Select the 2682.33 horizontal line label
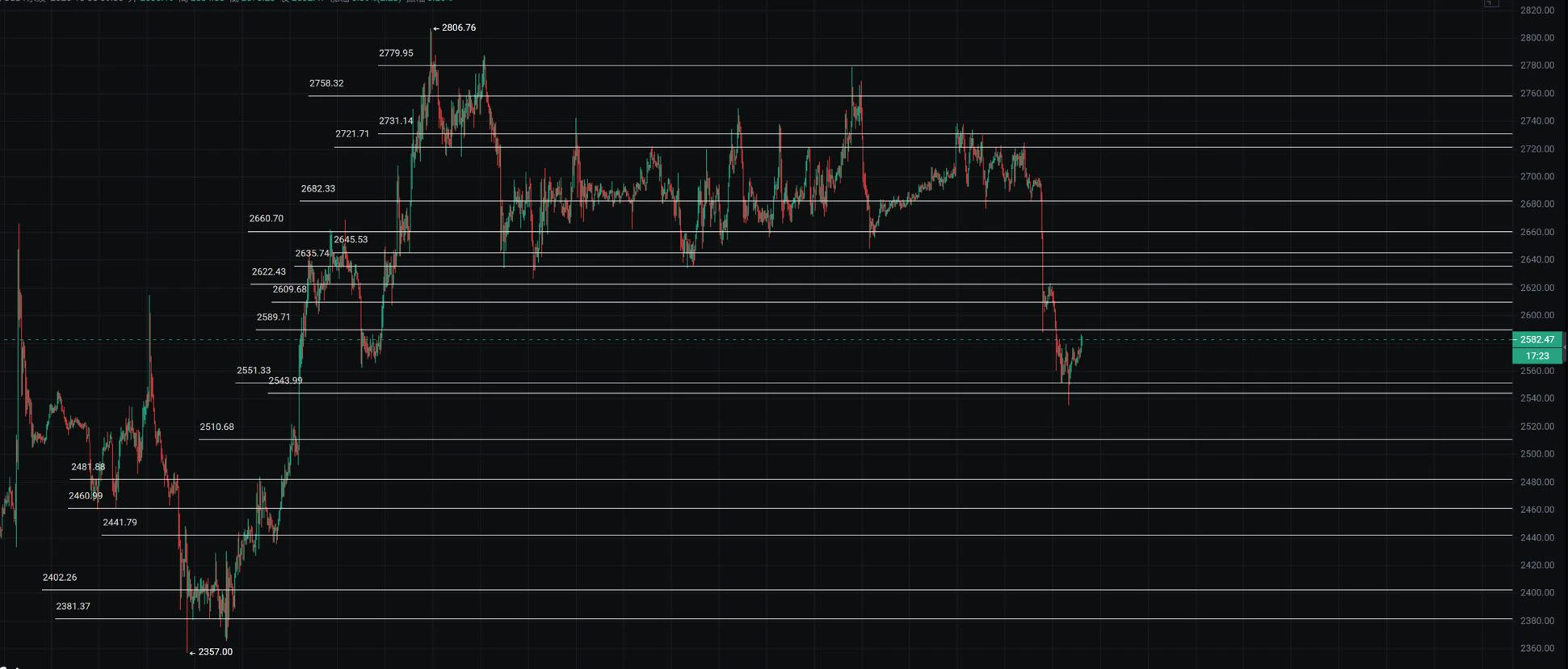Image resolution: width=1568 pixels, height=669 pixels. 317,189
